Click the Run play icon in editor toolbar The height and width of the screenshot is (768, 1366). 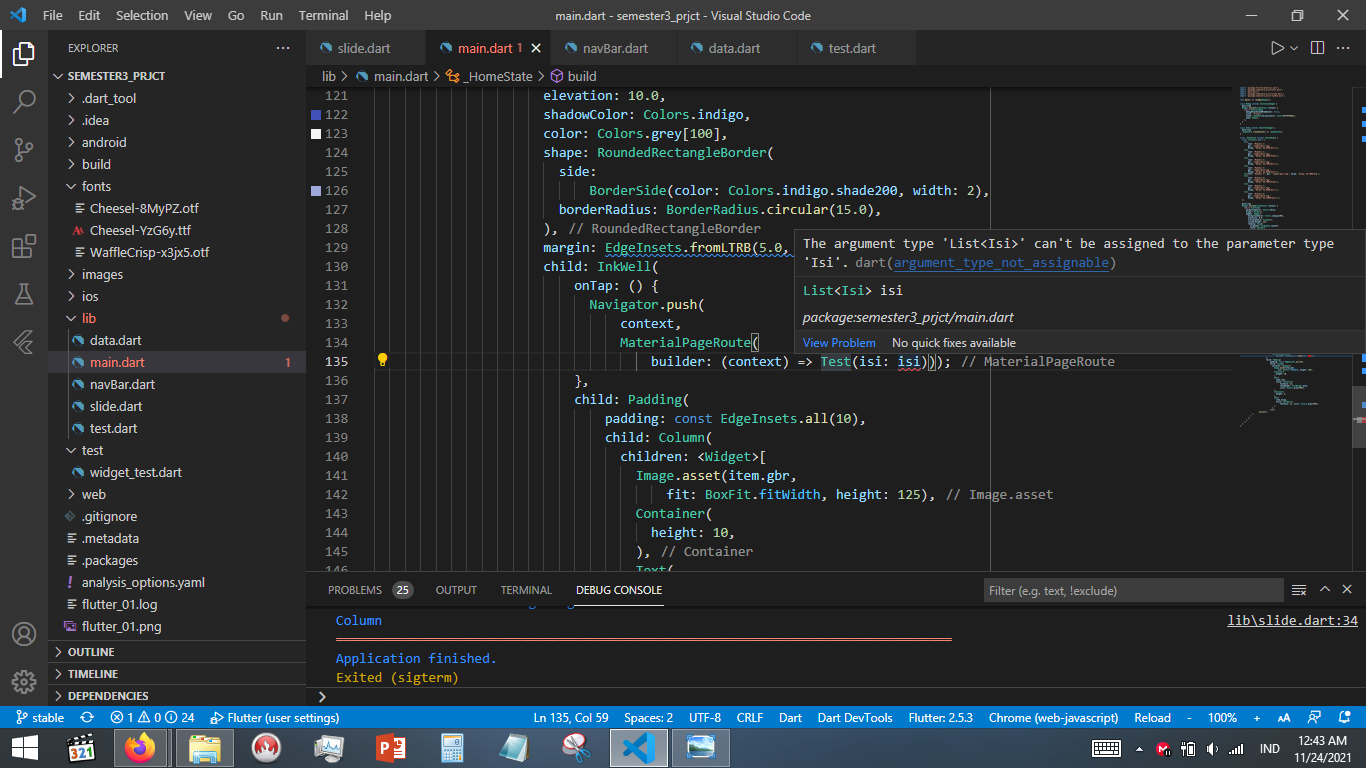coord(1277,48)
